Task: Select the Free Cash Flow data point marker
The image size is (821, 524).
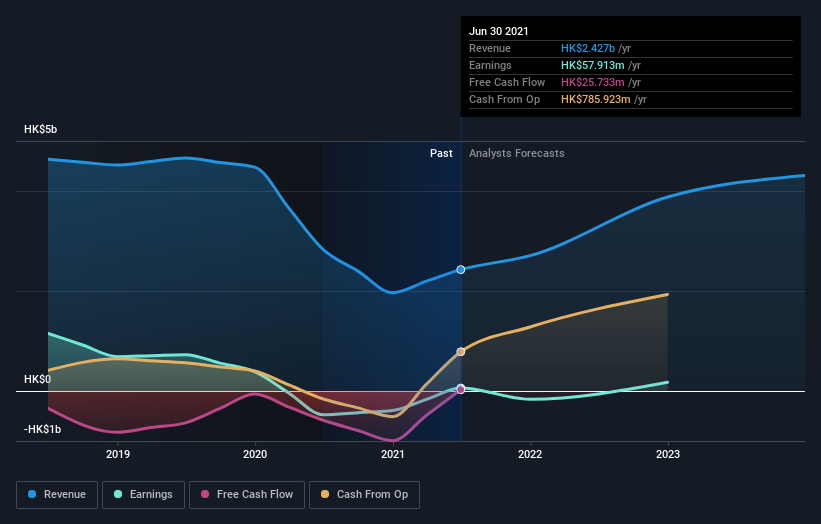Action: pos(460,390)
